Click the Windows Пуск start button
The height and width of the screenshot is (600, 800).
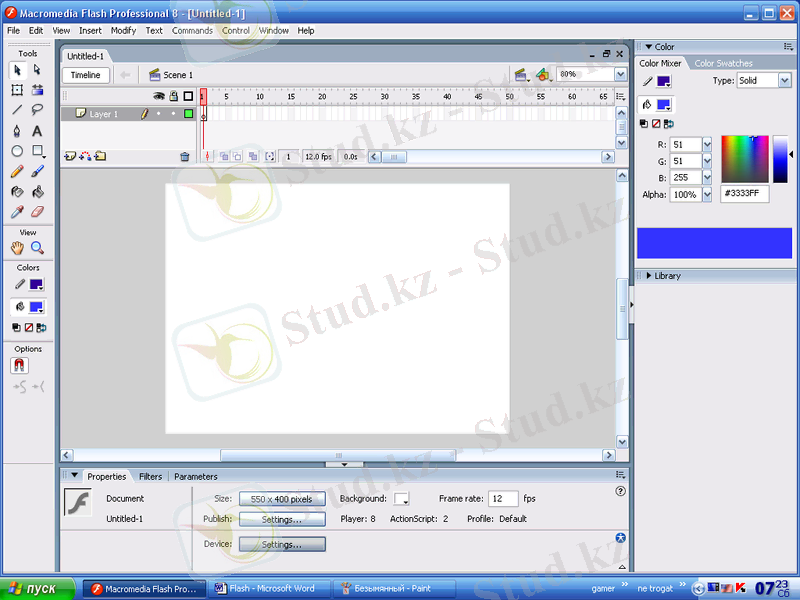click(x=38, y=589)
